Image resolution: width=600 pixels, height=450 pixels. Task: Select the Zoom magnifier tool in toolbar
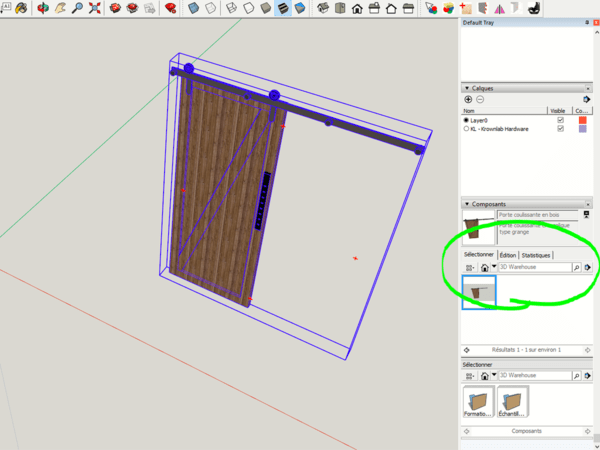point(76,8)
